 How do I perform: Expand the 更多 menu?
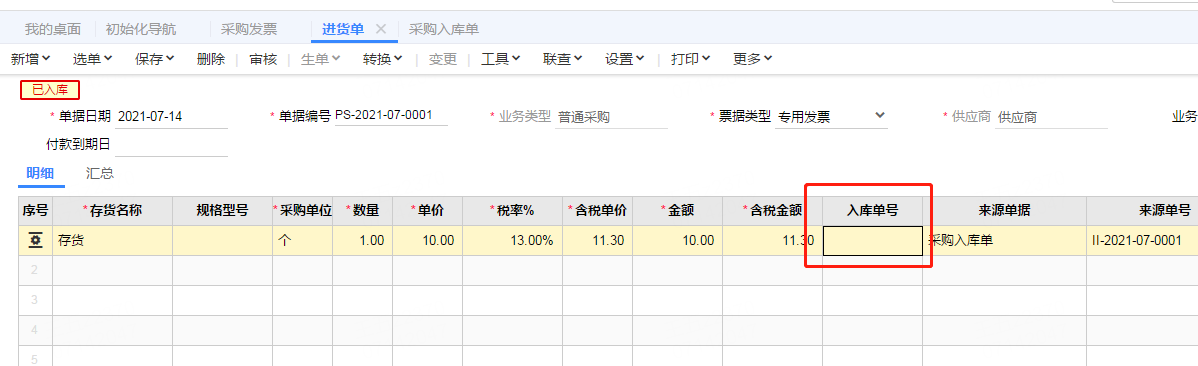click(753, 59)
